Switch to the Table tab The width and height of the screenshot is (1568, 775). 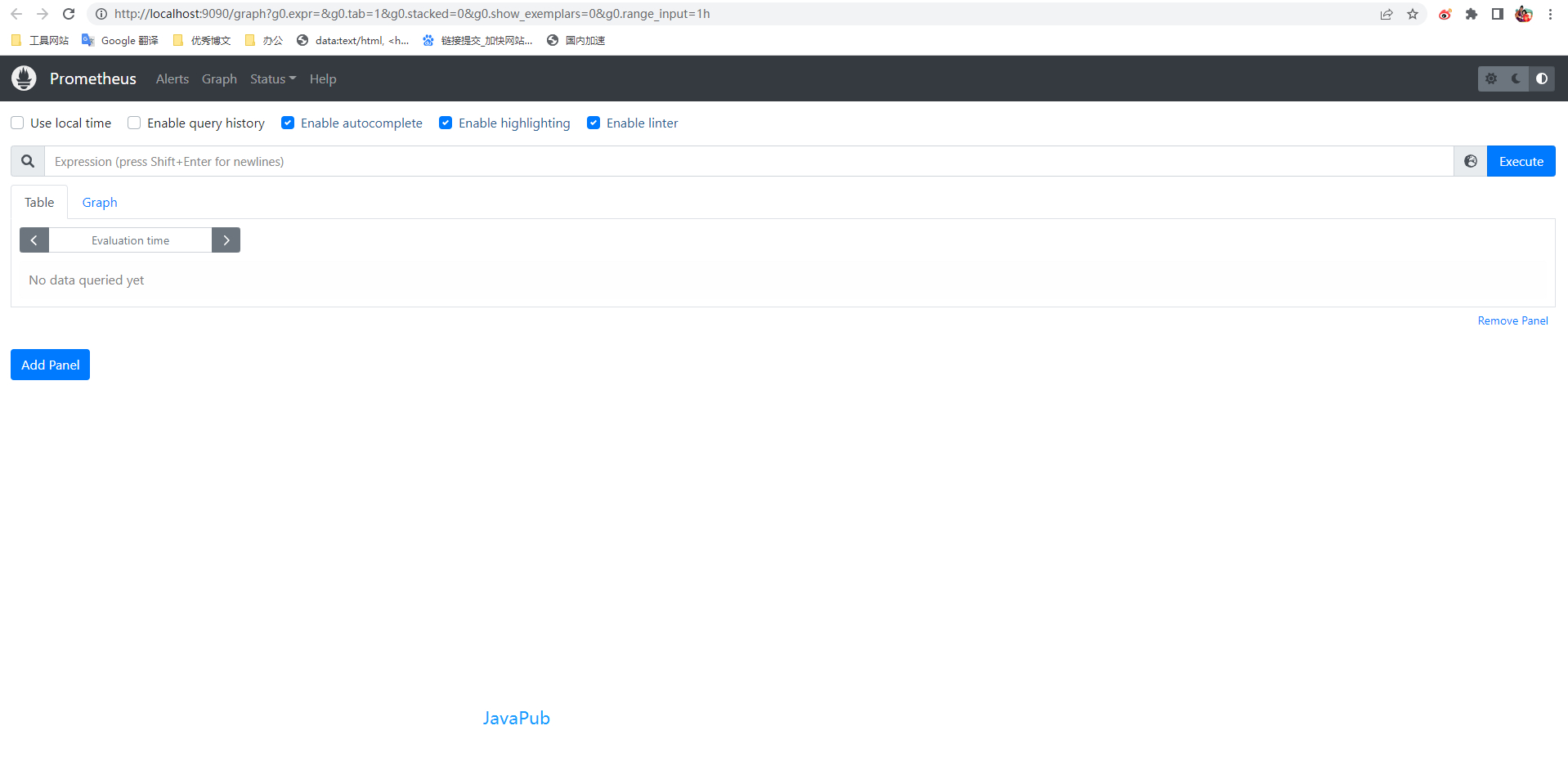39,202
